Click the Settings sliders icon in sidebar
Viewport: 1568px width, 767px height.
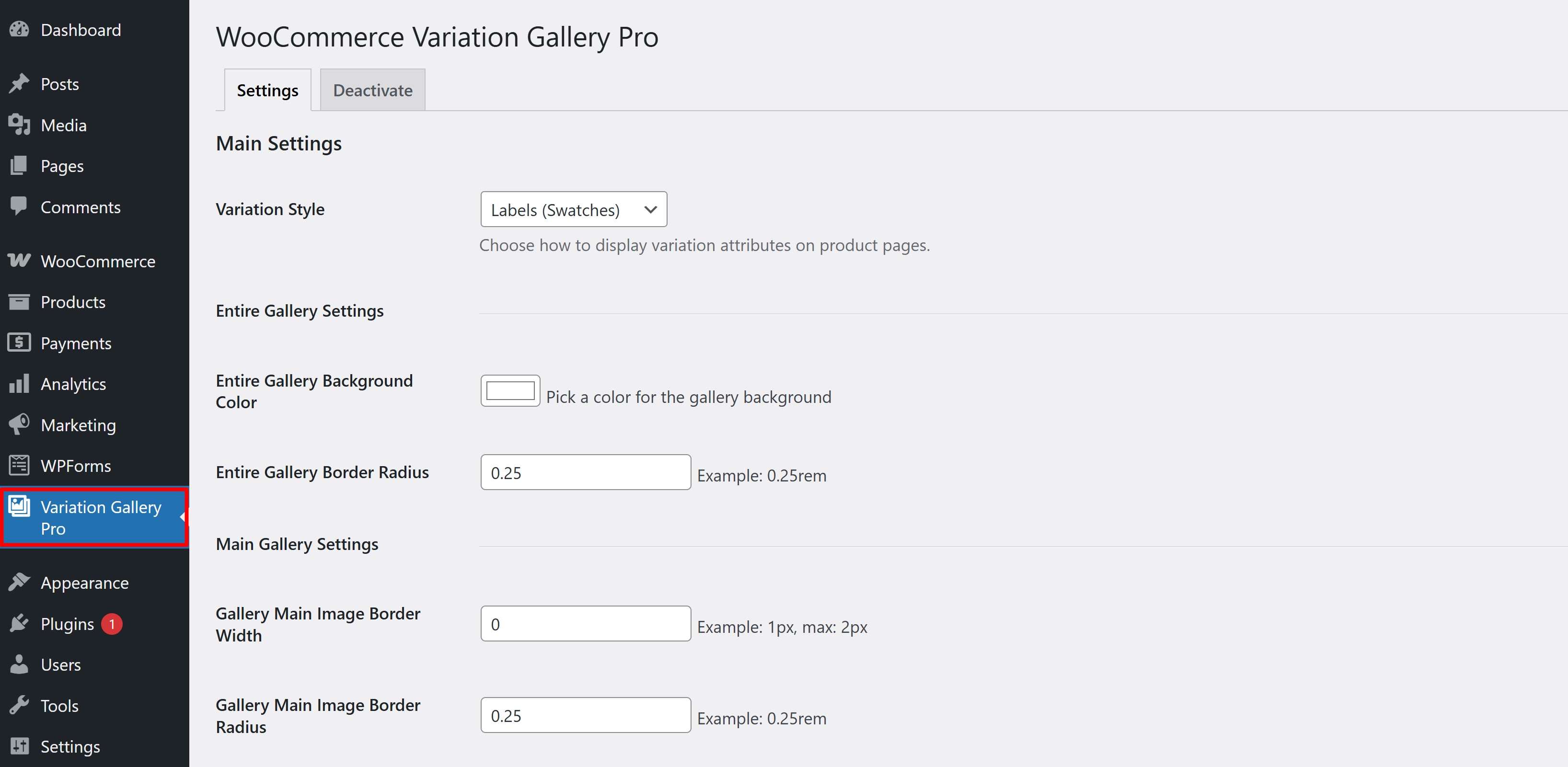[x=20, y=746]
